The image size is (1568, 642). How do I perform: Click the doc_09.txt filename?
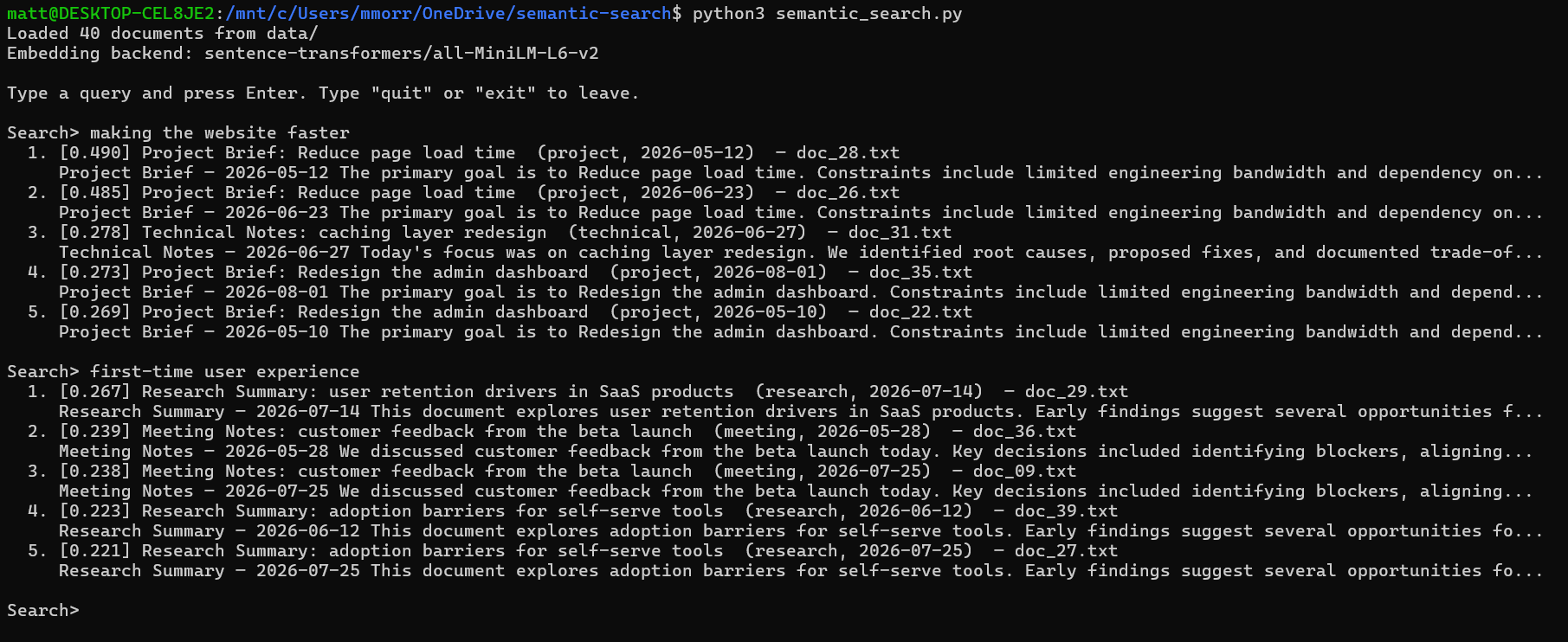[1024, 472]
